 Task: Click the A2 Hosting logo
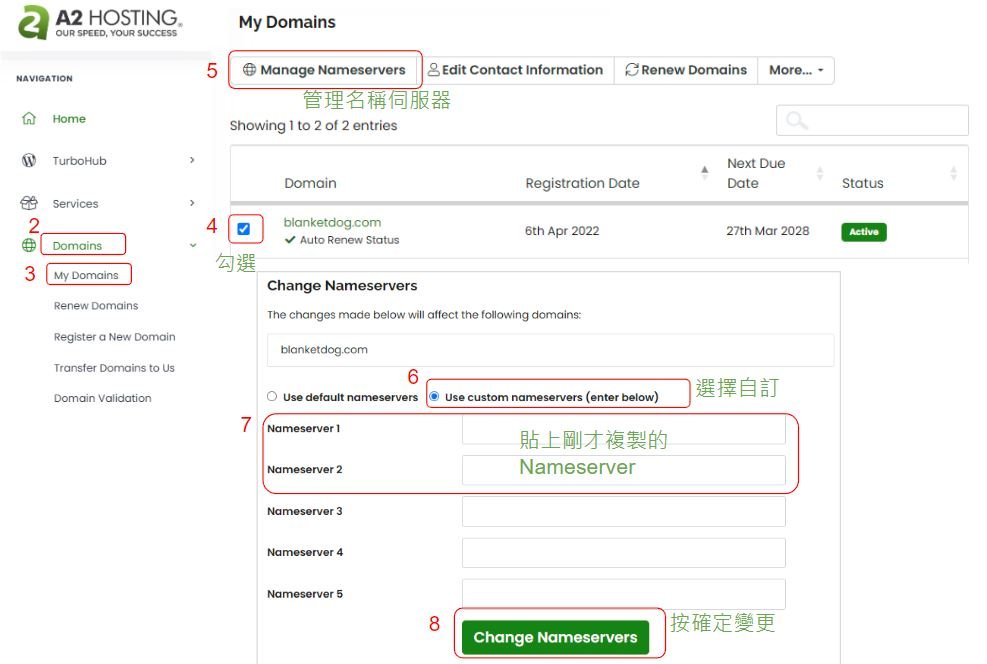[99, 23]
